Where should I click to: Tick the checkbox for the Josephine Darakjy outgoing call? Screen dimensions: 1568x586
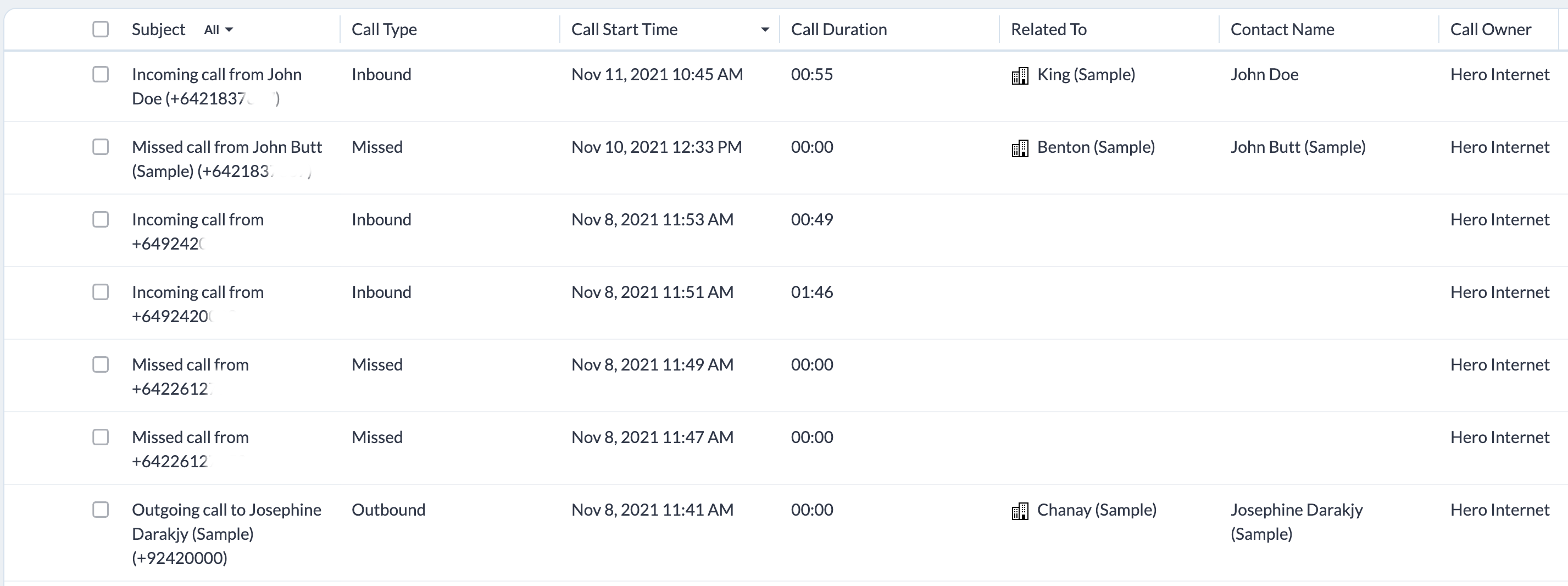pos(101,509)
